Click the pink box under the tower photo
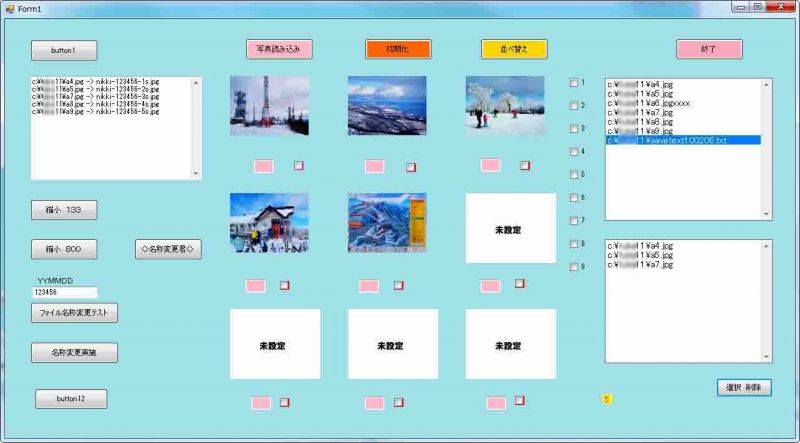Viewport: 800px width, 443px height. click(264, 166)
